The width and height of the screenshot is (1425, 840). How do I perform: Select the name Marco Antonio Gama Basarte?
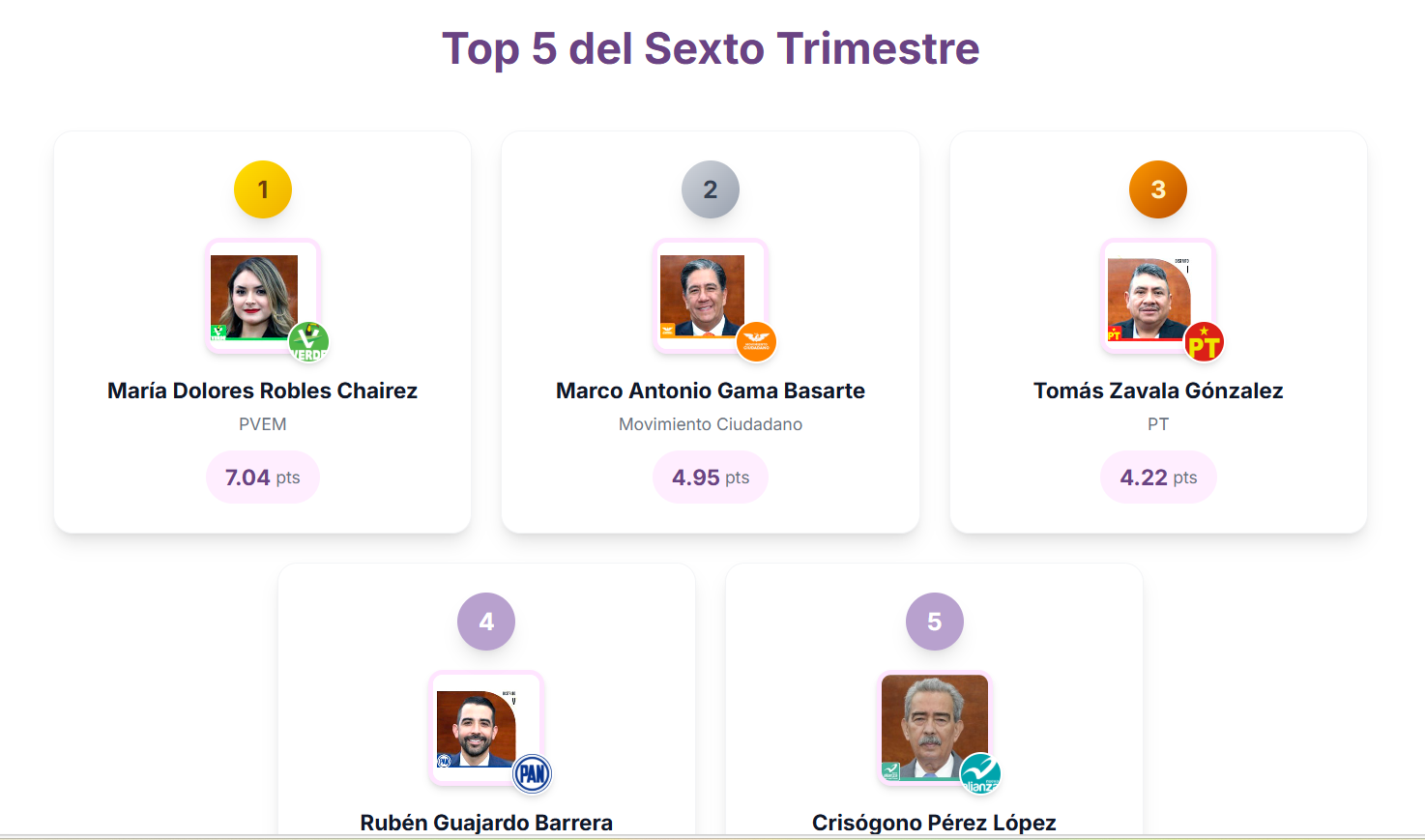pyautogui.click(x=711, y=391)
